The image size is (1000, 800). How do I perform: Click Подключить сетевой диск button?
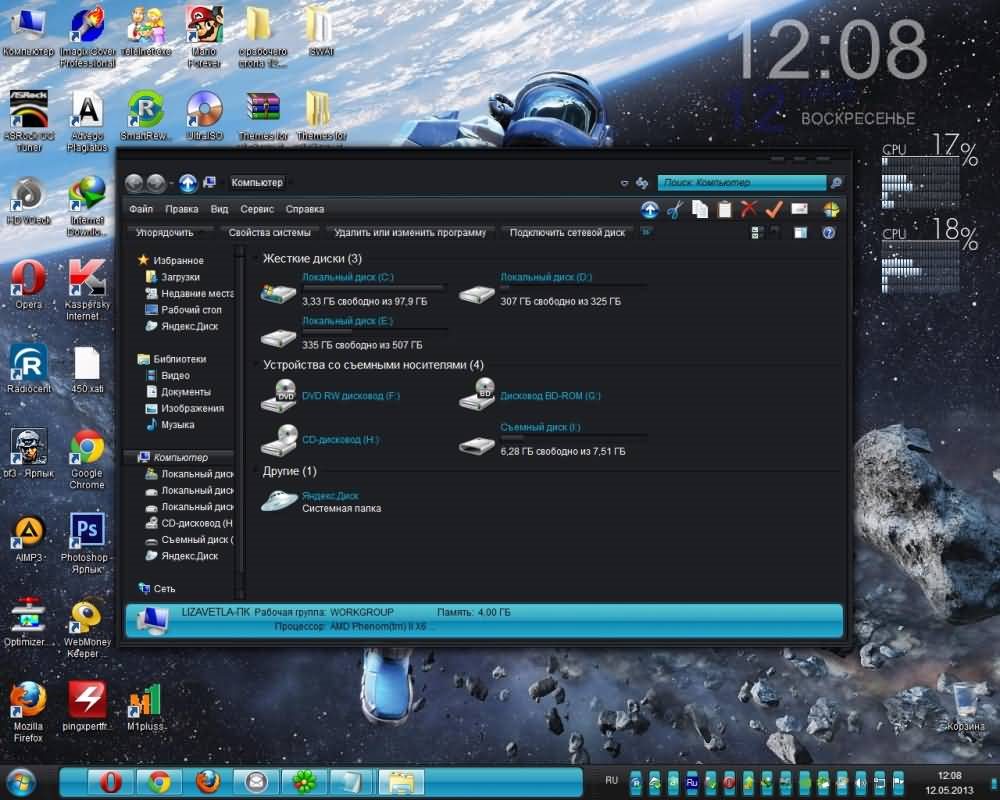point(567,232)
